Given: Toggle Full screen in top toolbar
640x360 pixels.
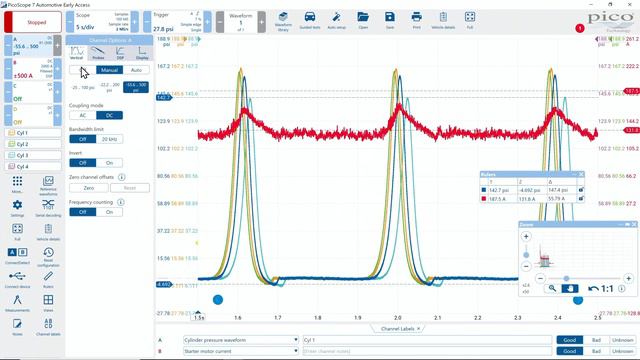Looking at the screenshot, I should (470, 21).
